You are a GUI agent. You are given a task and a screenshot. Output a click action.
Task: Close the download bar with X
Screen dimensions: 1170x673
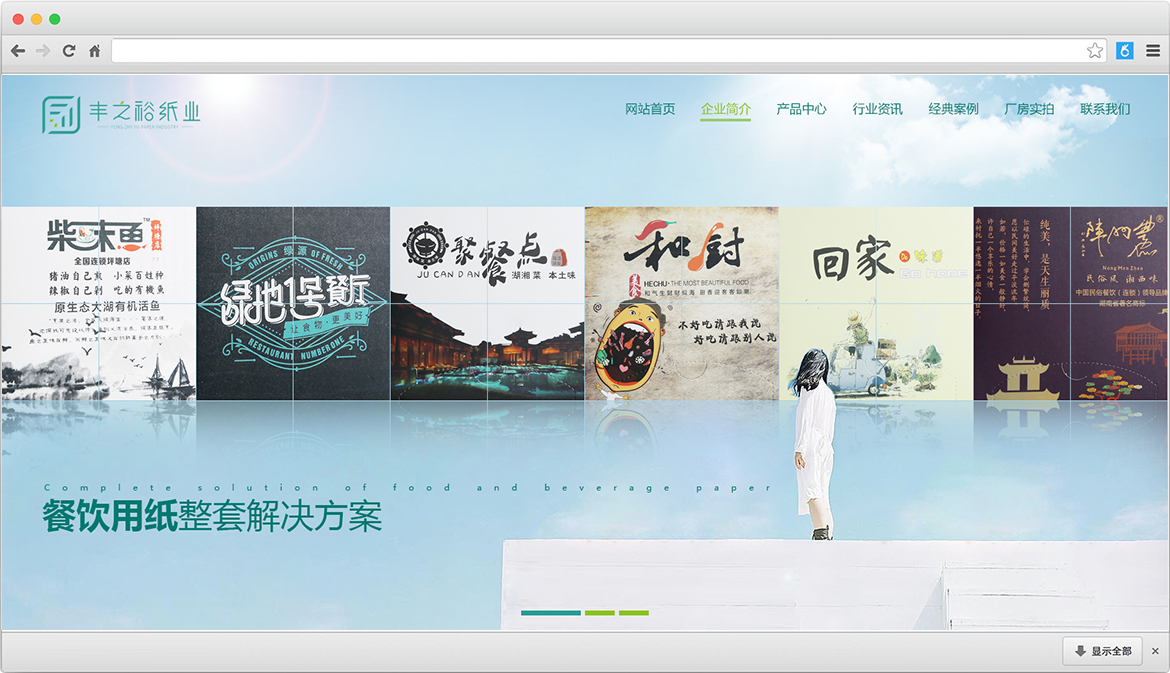pos(1155,651)
